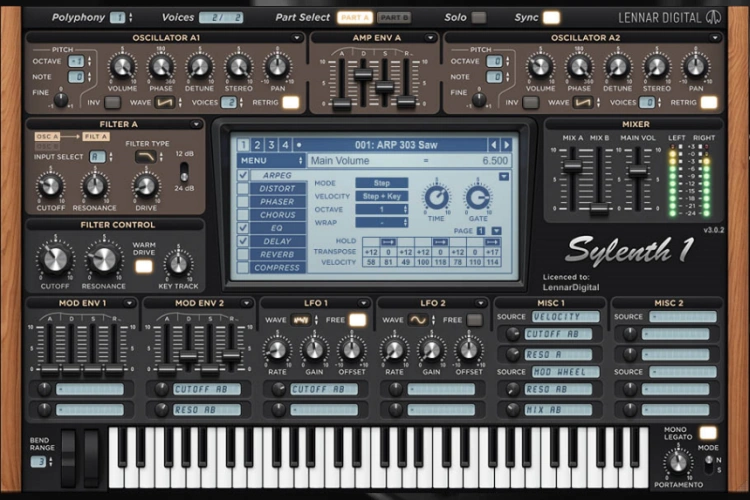750x500 pixels.
Task: Open the Oscillator A1 section dropdown
Action: 297,38
